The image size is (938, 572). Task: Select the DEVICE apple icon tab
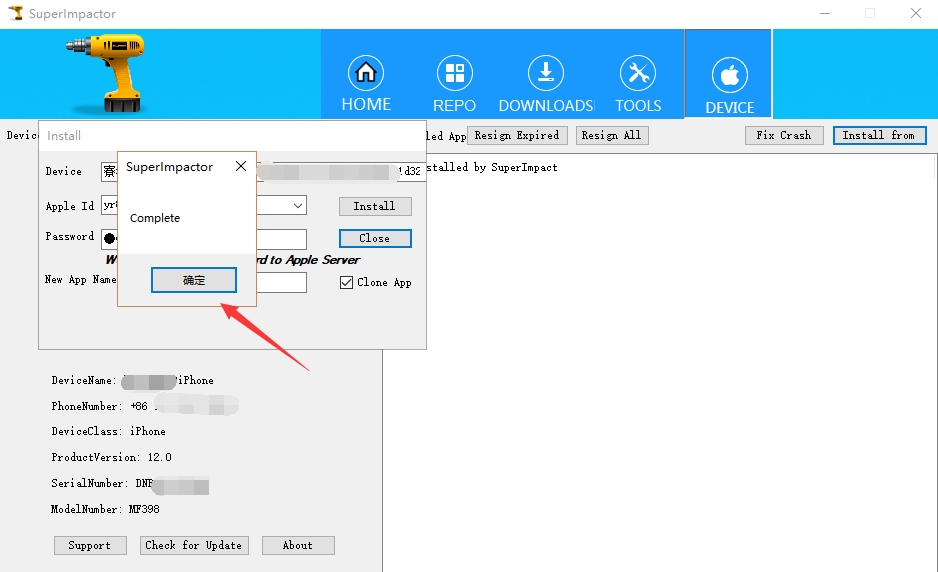pyautogui.click(x=729, y=75)
